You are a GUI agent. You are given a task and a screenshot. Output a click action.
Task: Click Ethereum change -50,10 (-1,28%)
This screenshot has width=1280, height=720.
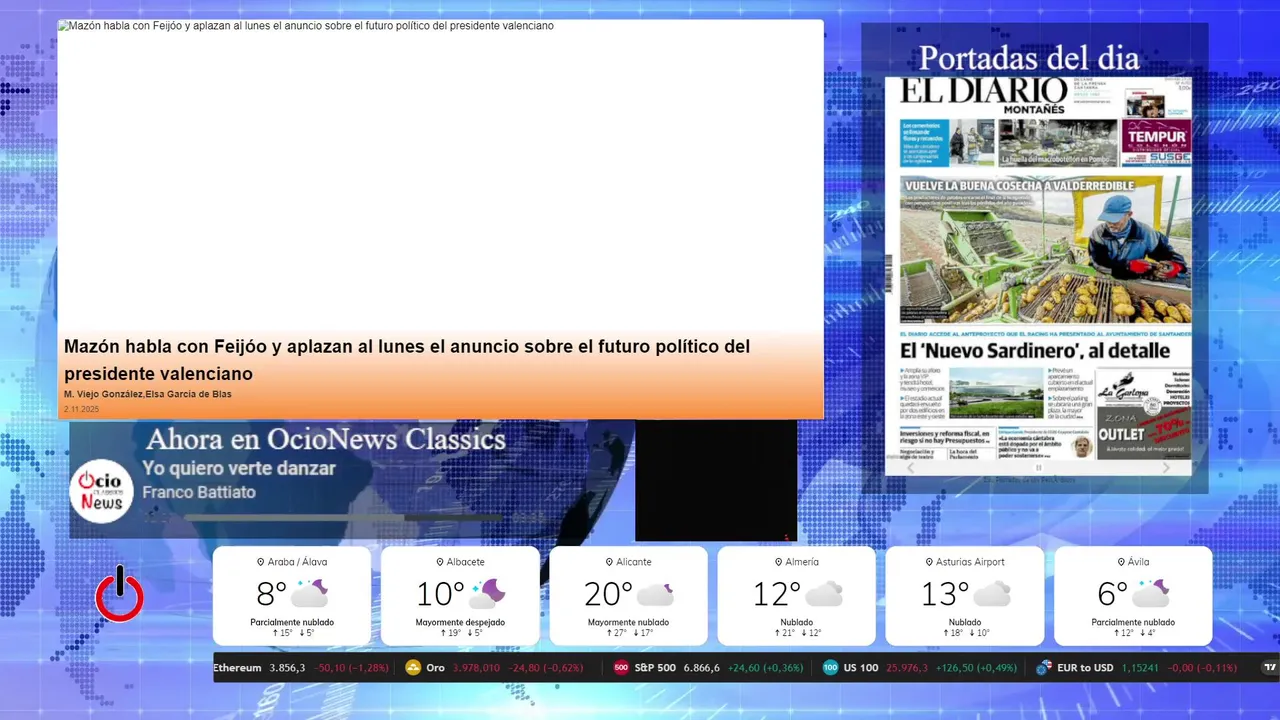[x=351, y=668]
